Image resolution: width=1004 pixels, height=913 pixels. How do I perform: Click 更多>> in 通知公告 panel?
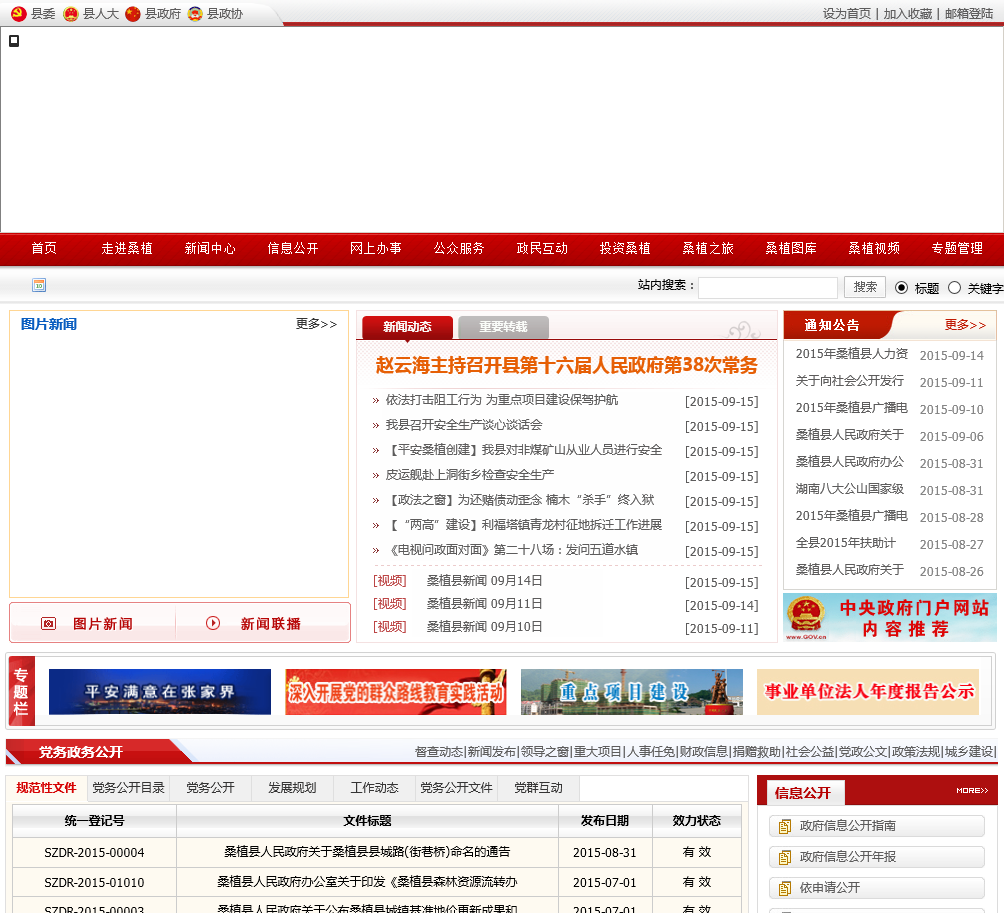click(x=966, y=325)
